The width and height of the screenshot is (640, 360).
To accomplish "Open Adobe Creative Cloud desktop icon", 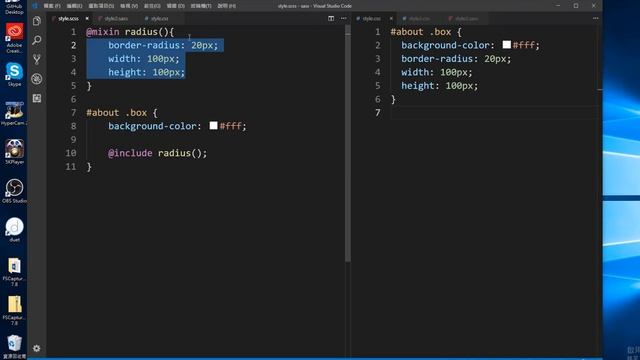I will pyautogui.click(x=14, y=37).
